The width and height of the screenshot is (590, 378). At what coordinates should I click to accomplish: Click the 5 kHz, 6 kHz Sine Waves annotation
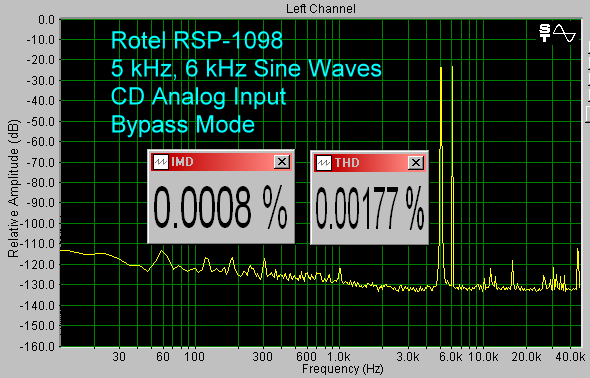point(246,68)
